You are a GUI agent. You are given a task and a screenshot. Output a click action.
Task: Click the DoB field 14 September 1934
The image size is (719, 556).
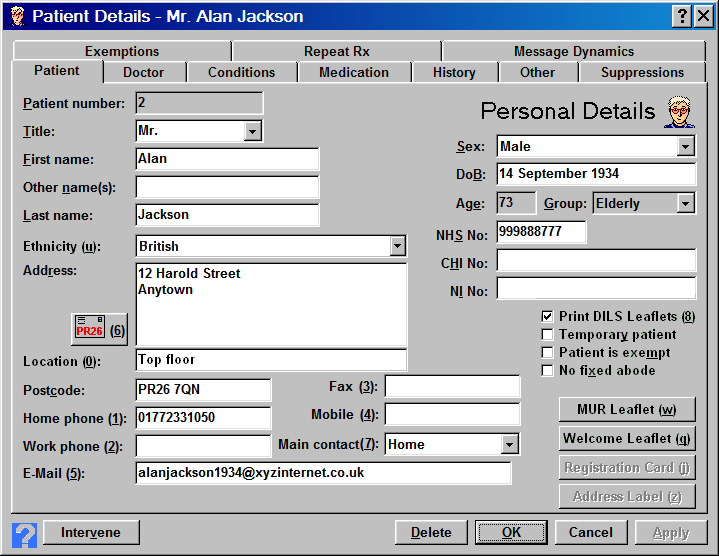click(596, 174)
